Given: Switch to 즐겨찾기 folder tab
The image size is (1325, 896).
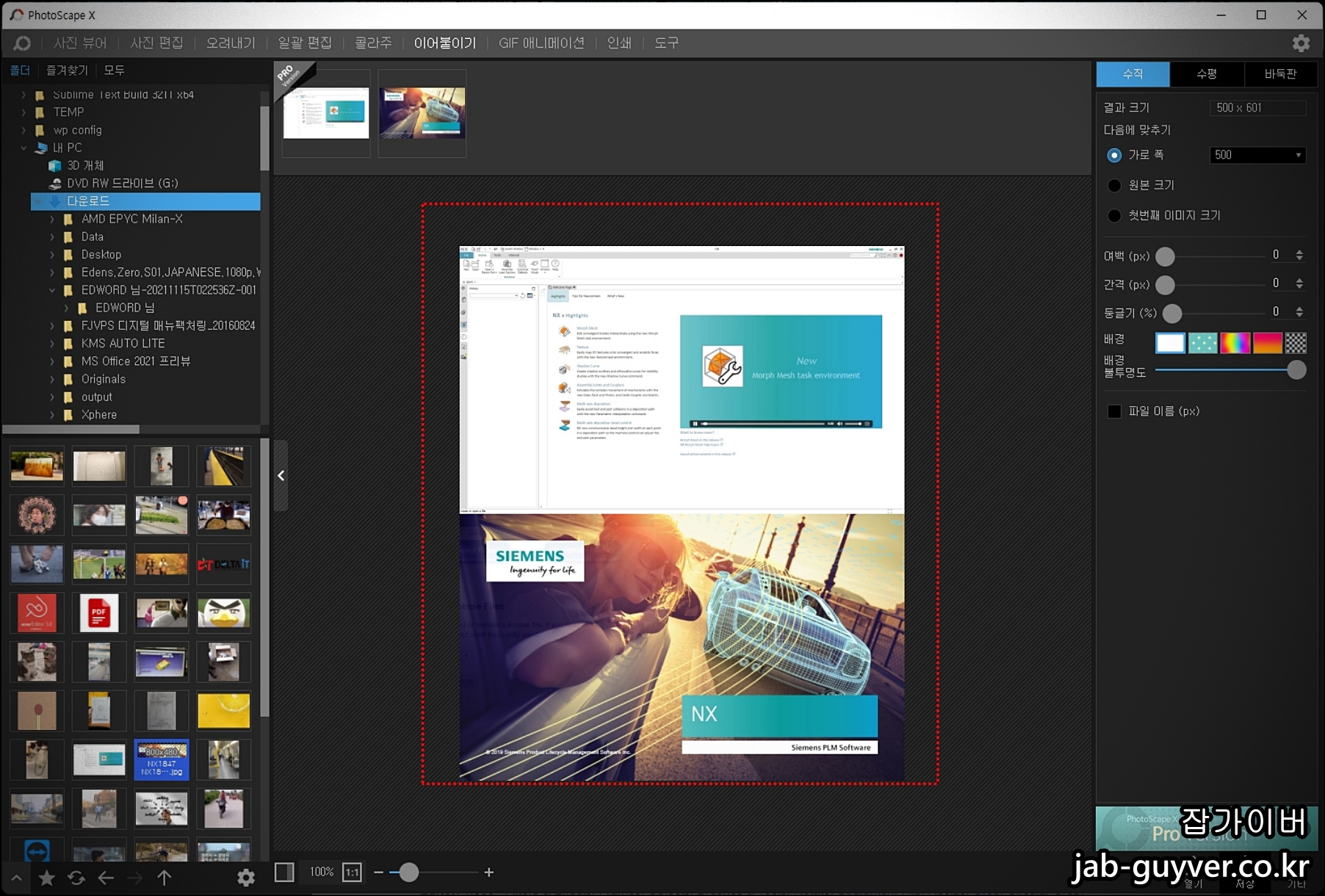Looking at the screenshot, I should point(67,71).
